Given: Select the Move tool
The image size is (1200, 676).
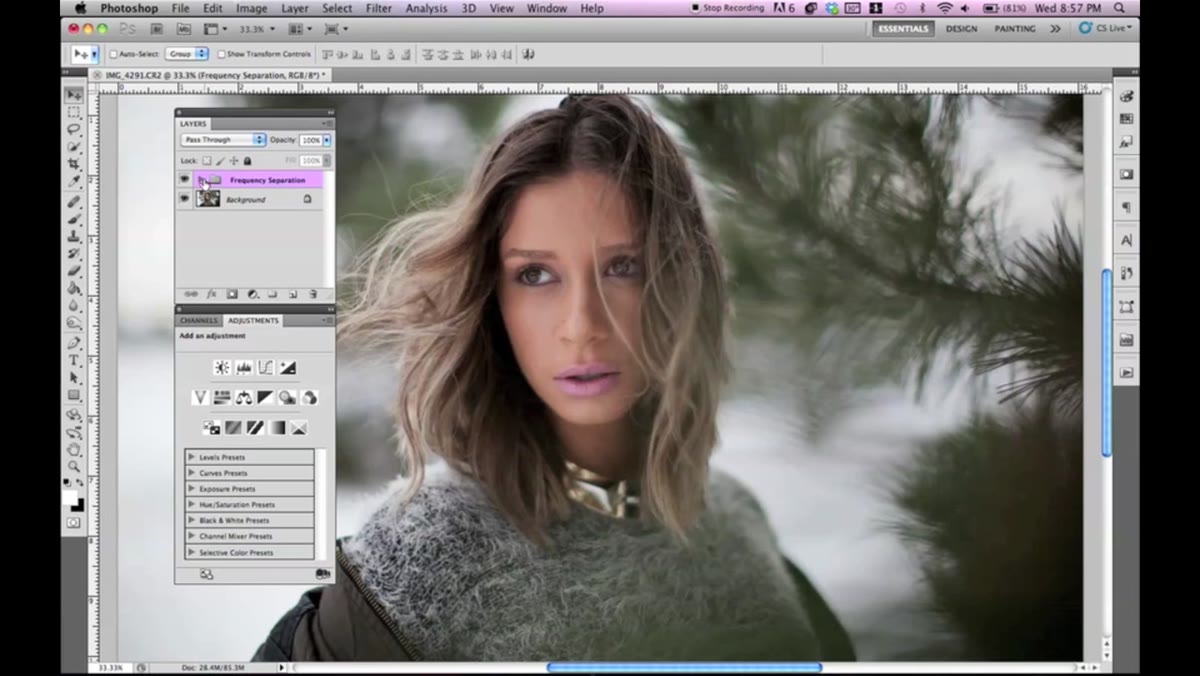Looking at the screenshot, I should tap(74, 93).
